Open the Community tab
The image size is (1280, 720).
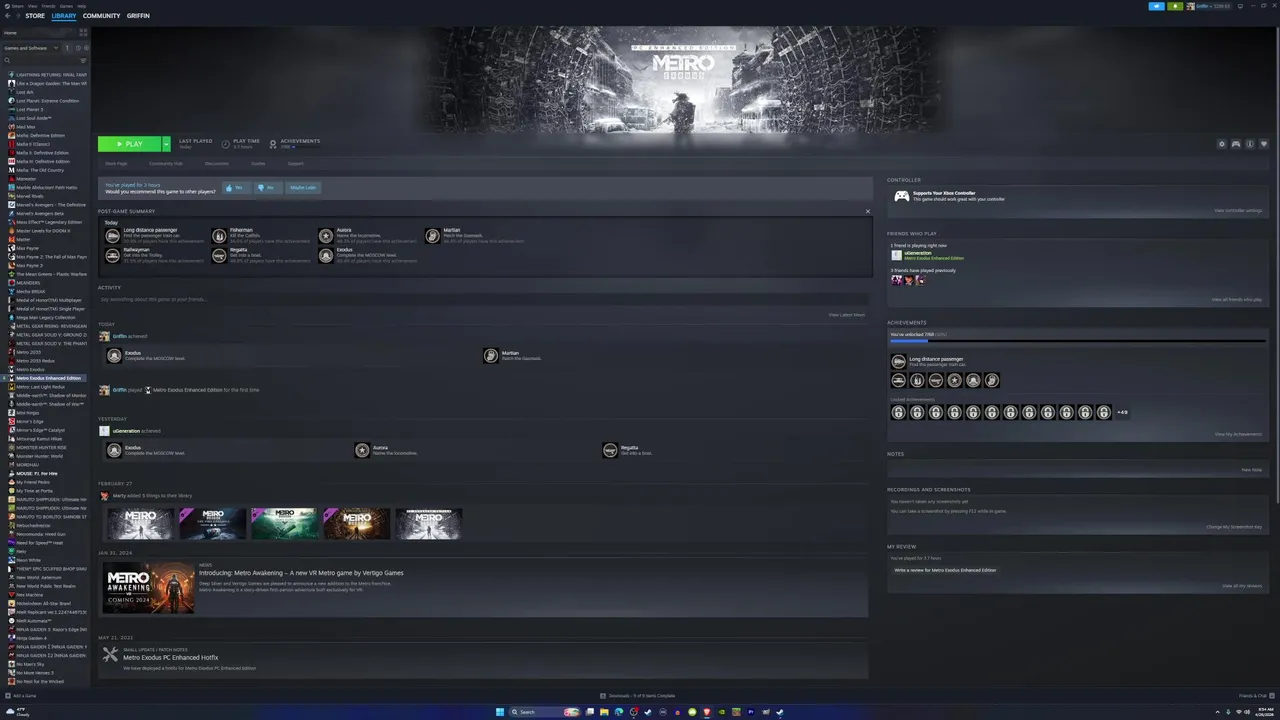[101, 16]
